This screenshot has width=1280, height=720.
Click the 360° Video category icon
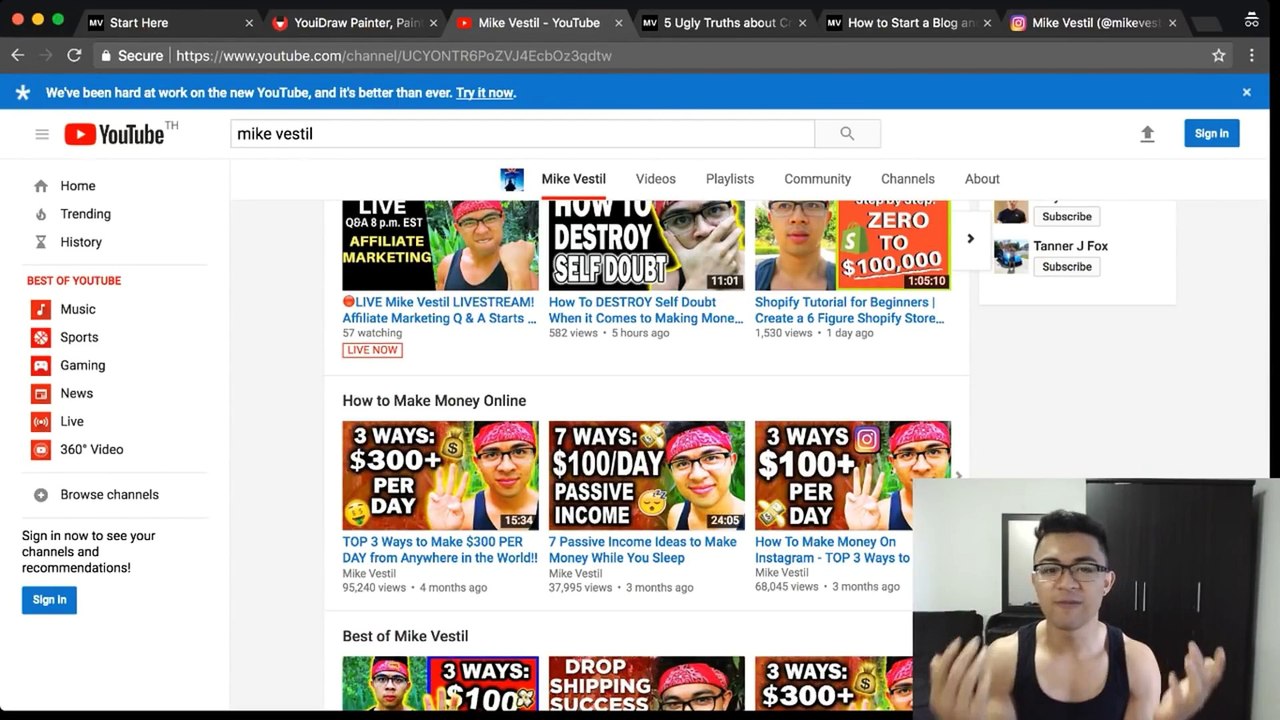(x=41, y=450)
